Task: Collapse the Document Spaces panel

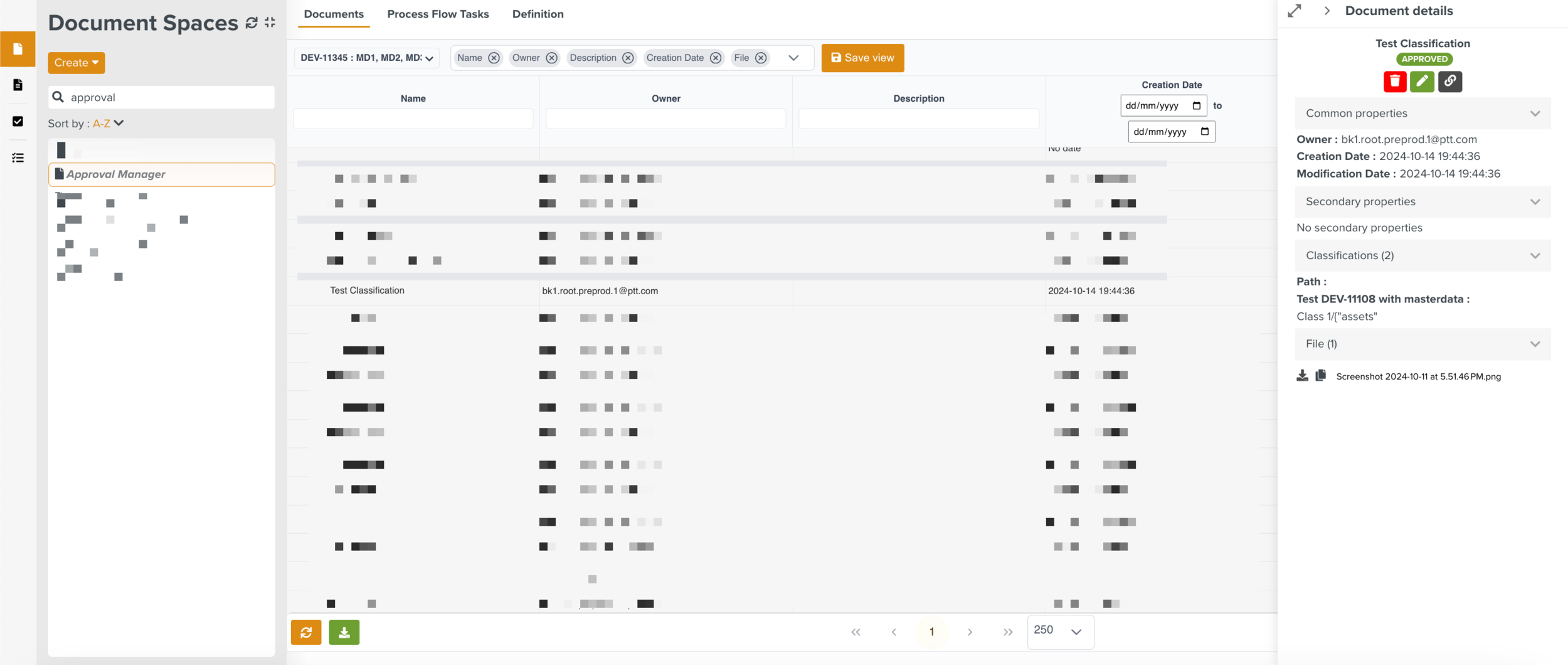Action: [270, 23]
